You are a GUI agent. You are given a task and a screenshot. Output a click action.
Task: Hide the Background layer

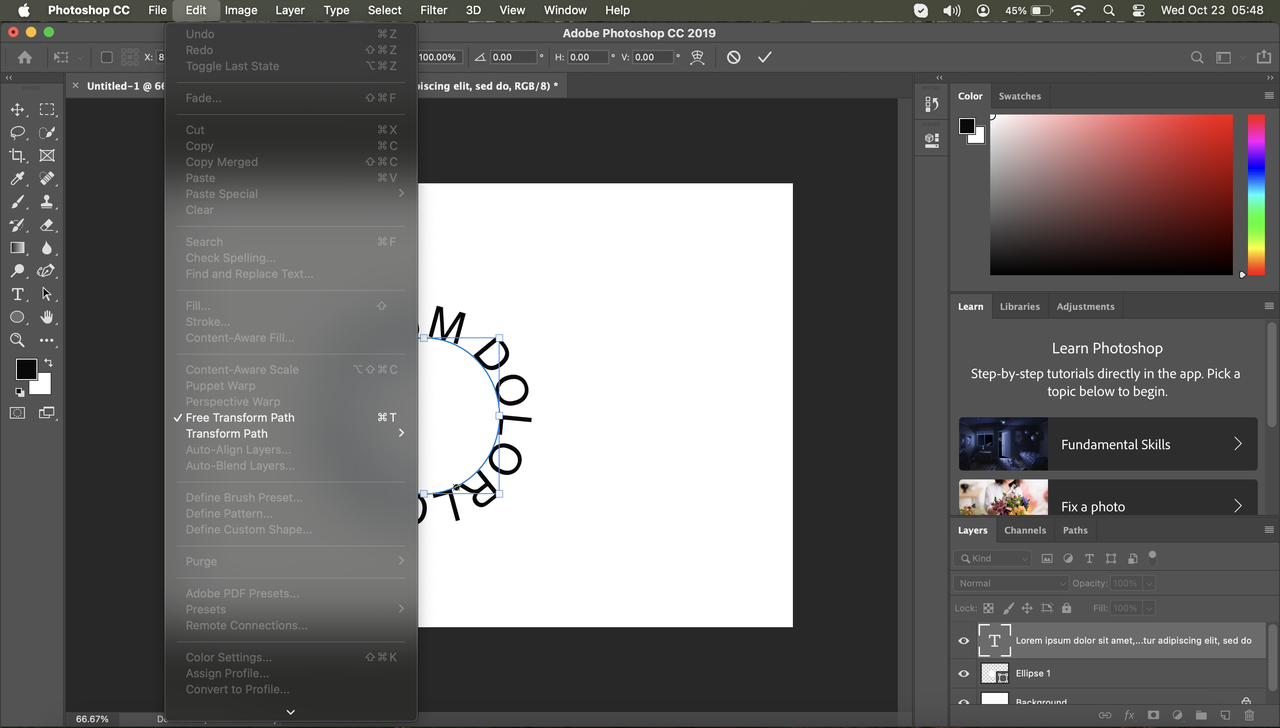pos(963,702)
